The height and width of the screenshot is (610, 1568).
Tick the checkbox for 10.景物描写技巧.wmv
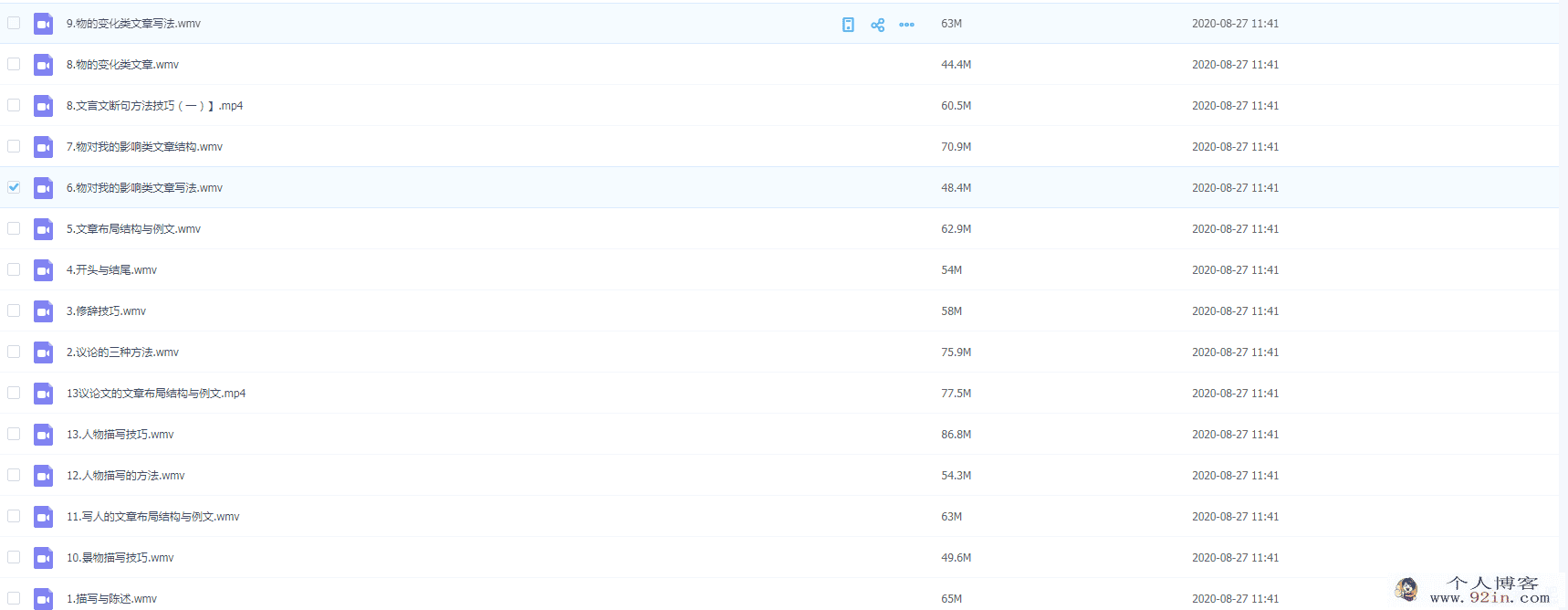[14, 557]
